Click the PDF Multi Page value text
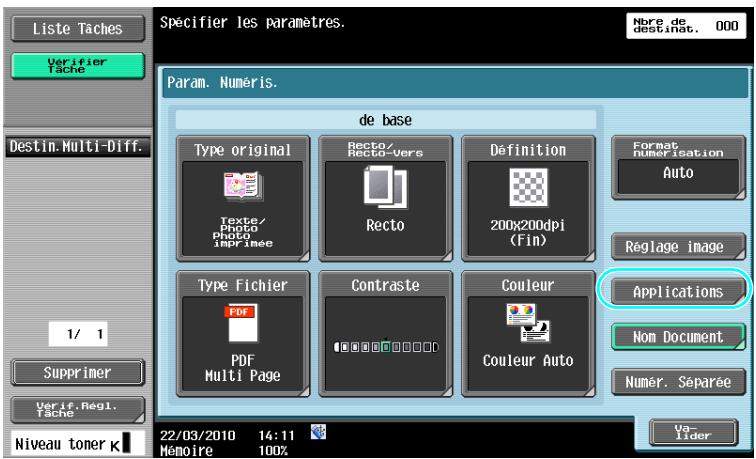756x459 pixels. (x=243, y=368)
